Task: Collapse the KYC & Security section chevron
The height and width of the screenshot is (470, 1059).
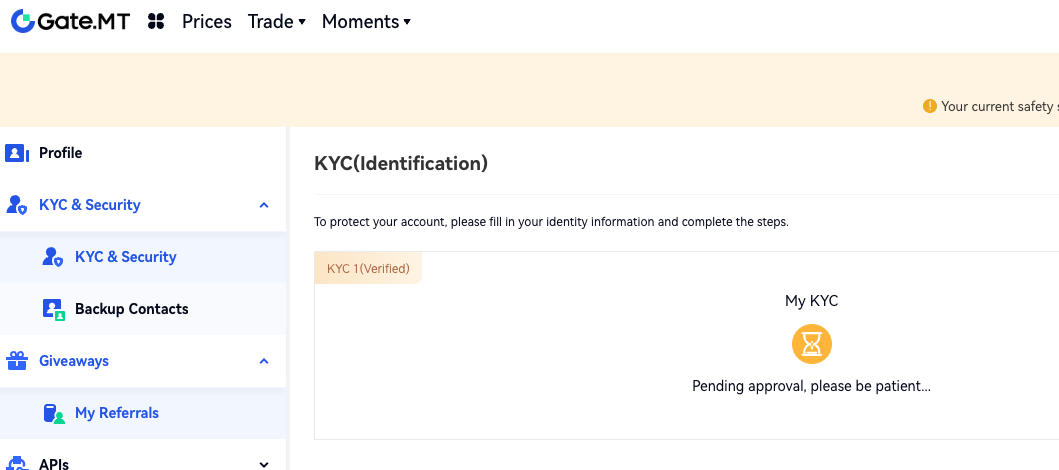Action: tap(264, 205)
